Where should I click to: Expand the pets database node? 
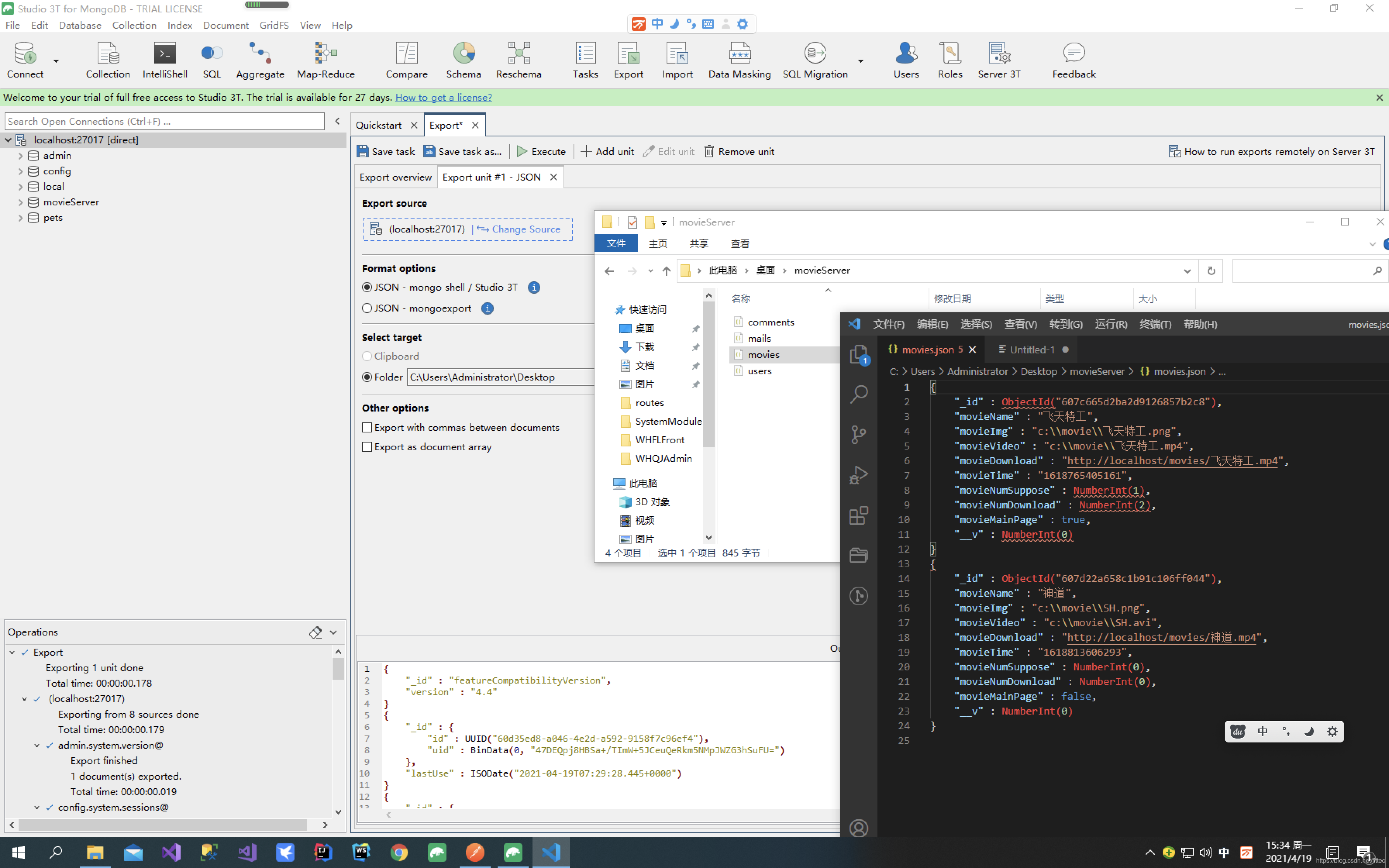(21, 217)
